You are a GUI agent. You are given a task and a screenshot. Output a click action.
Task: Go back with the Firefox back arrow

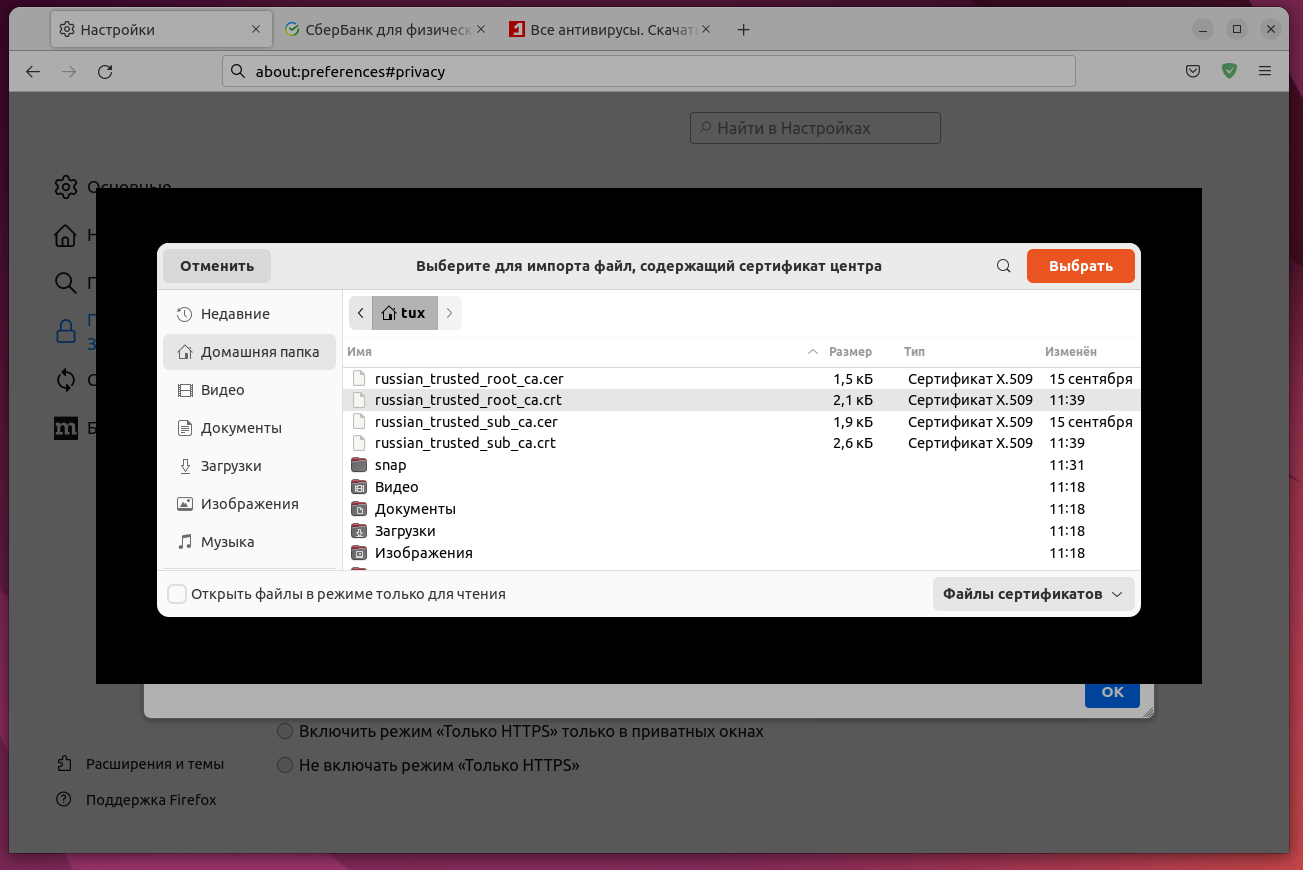tap(33, 72)
